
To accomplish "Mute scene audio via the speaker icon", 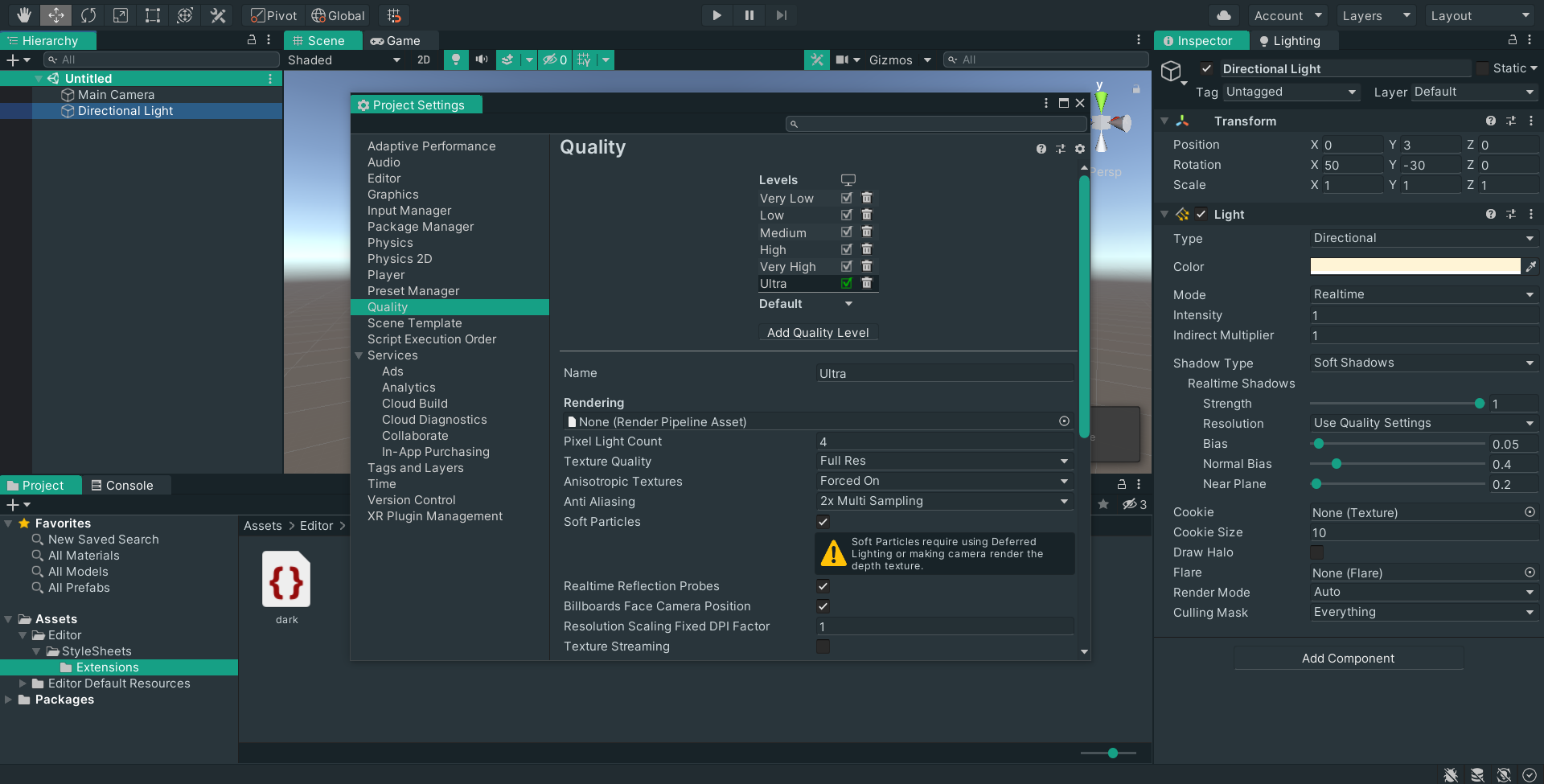I will pyautogui.click(x=481, y=60).
